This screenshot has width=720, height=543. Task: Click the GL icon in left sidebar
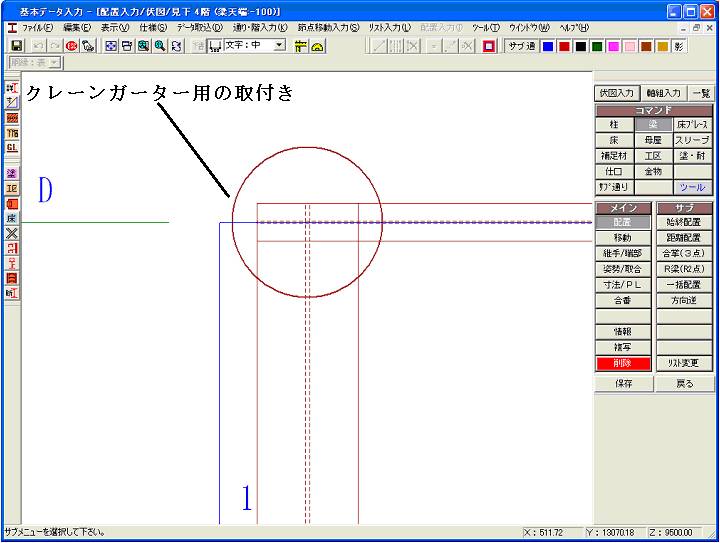click(x=12, y=148)
